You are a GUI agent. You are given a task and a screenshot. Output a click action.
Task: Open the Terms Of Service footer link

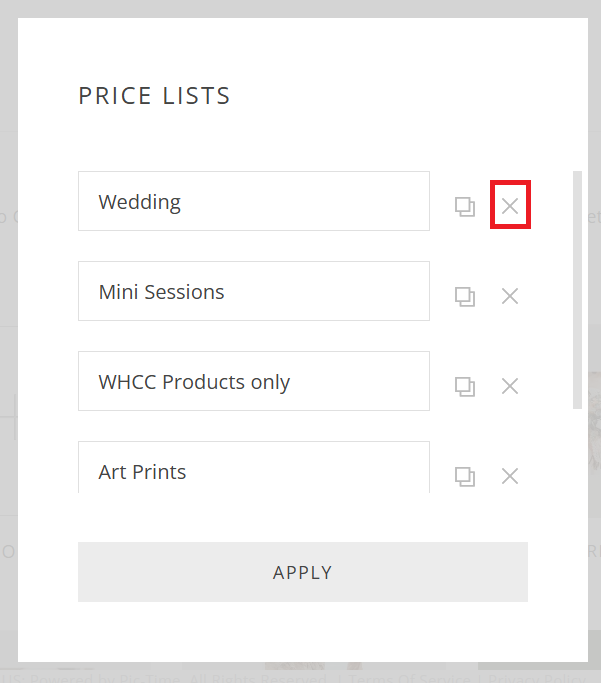[x=409, y=679]
